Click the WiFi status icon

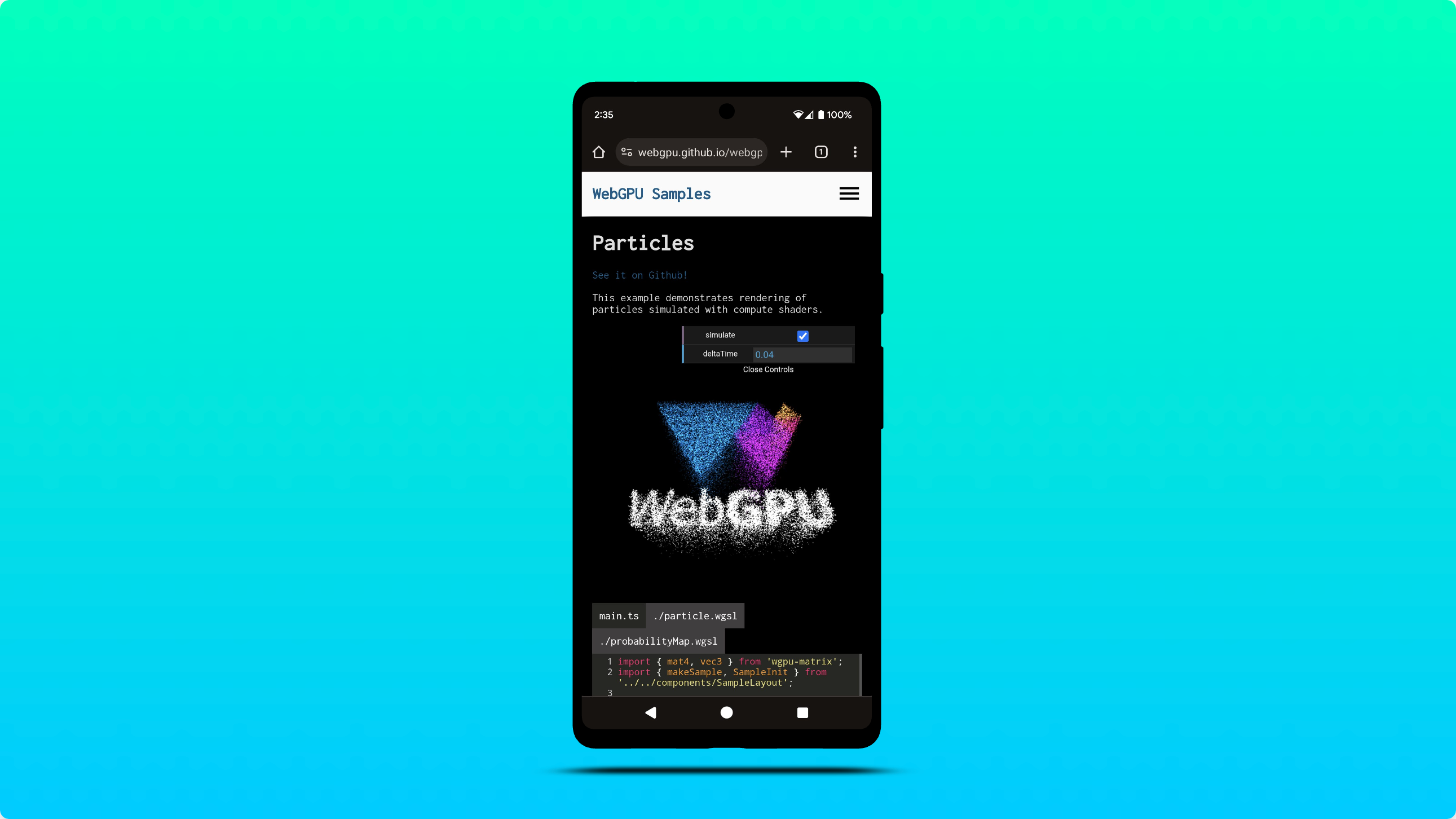coord(800,114)
